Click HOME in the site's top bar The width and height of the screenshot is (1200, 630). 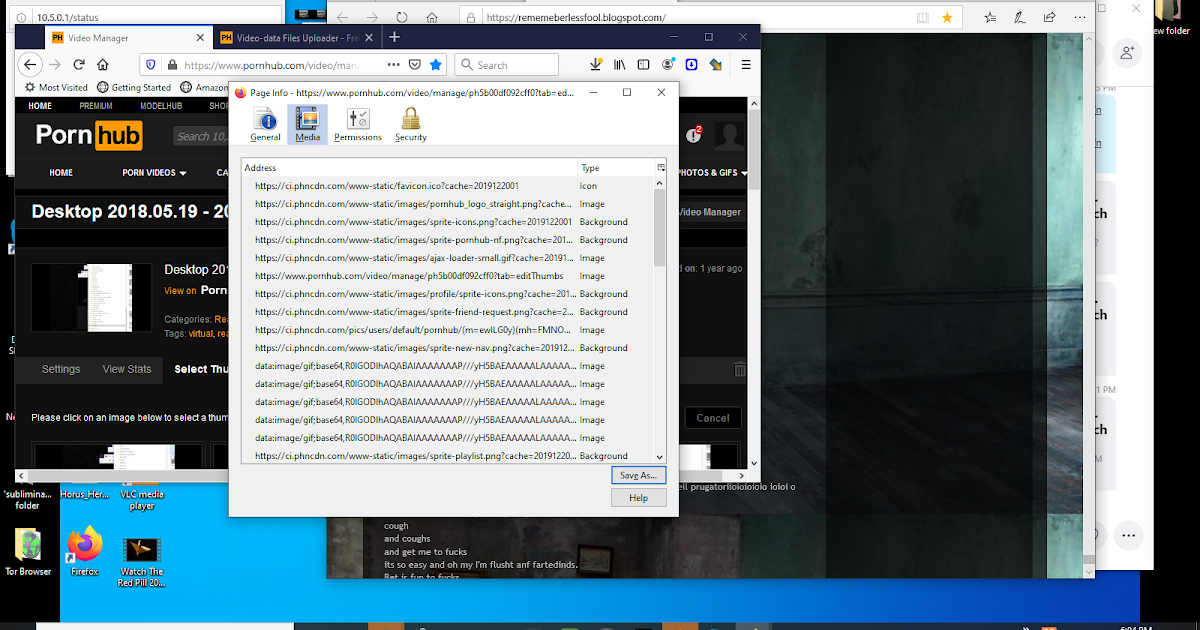pos(40,106)
